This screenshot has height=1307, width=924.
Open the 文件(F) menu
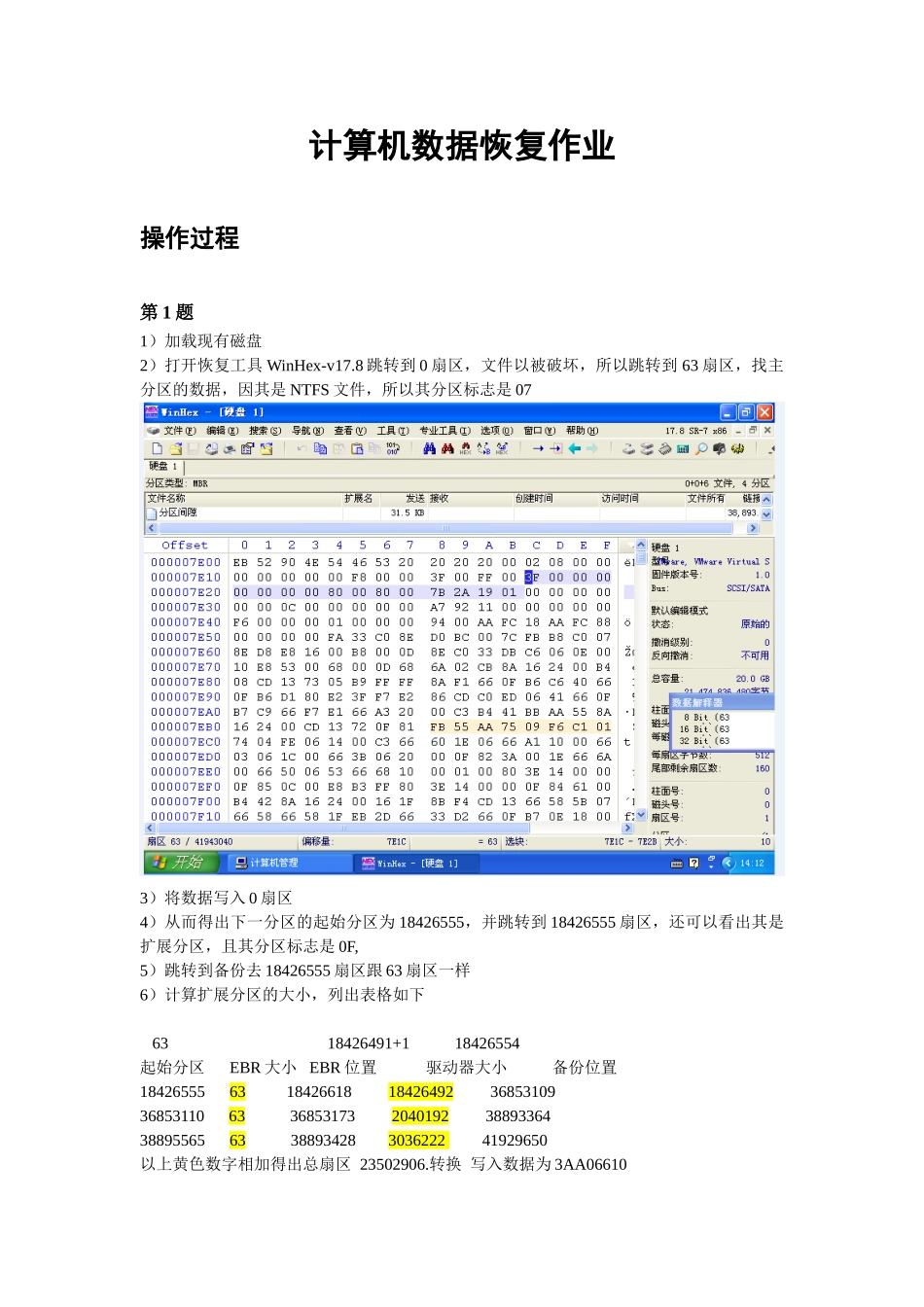[180, 431]
